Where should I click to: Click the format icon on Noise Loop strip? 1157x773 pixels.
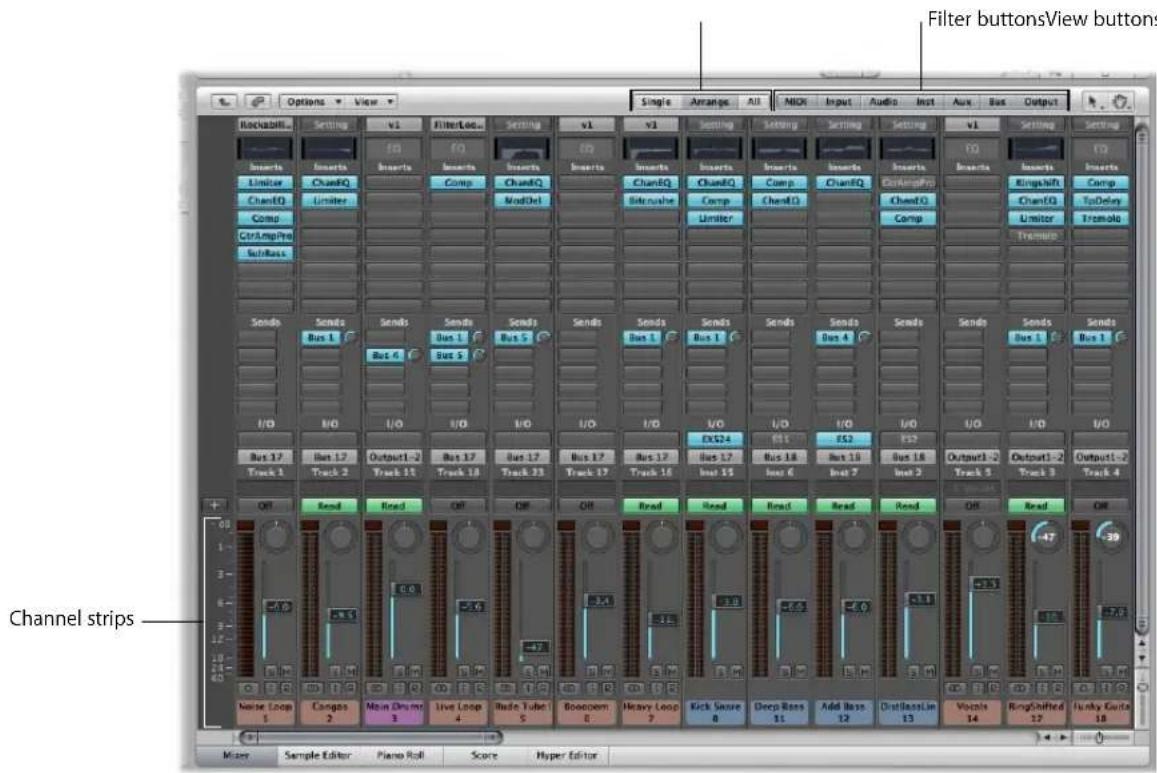248,688
